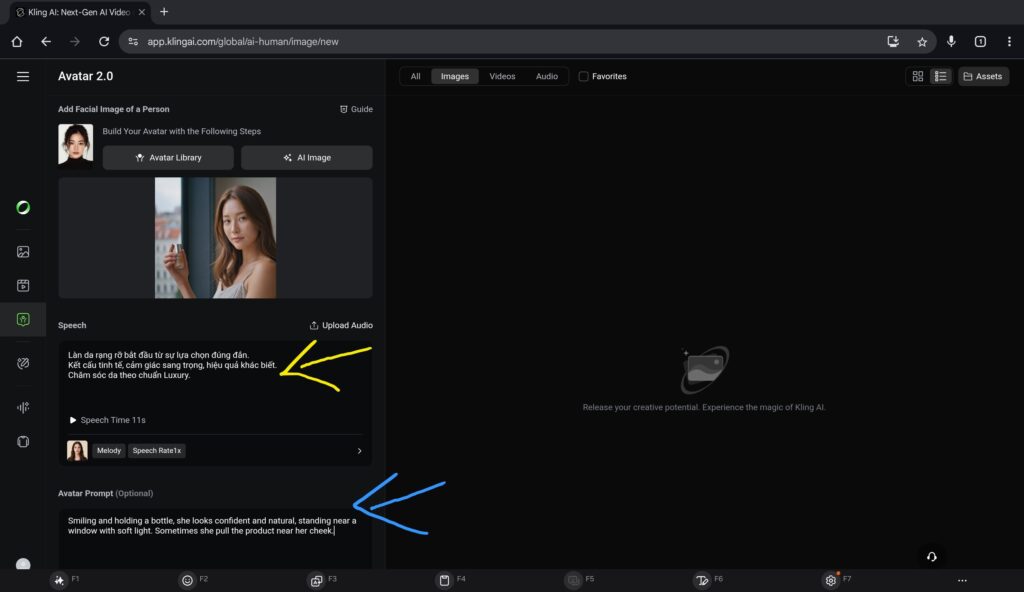Open the Avatar Library
The width and height of the screenshot is (1024, 592).
point(168,158)
